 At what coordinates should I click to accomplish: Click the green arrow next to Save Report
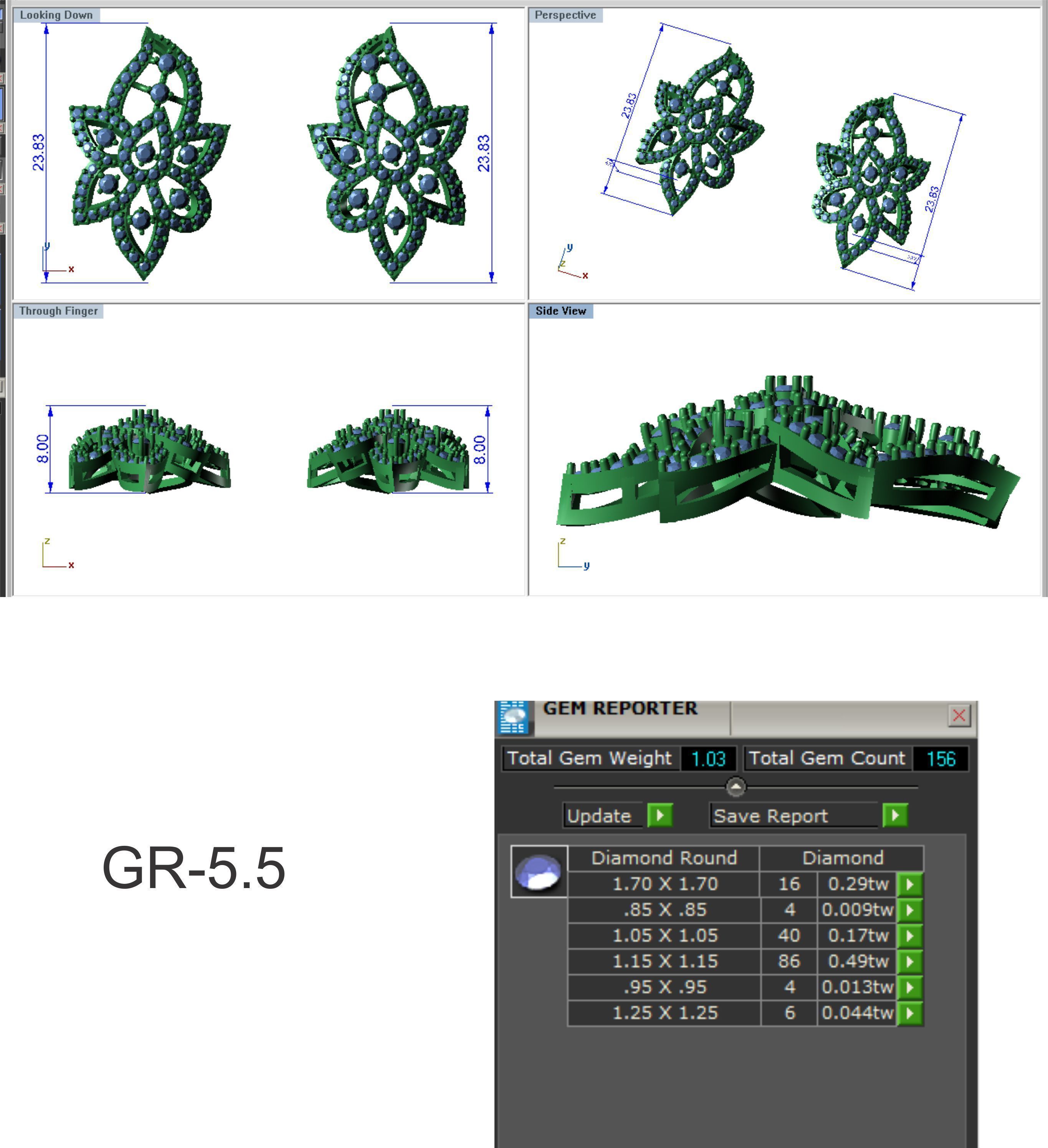(896, 815)
